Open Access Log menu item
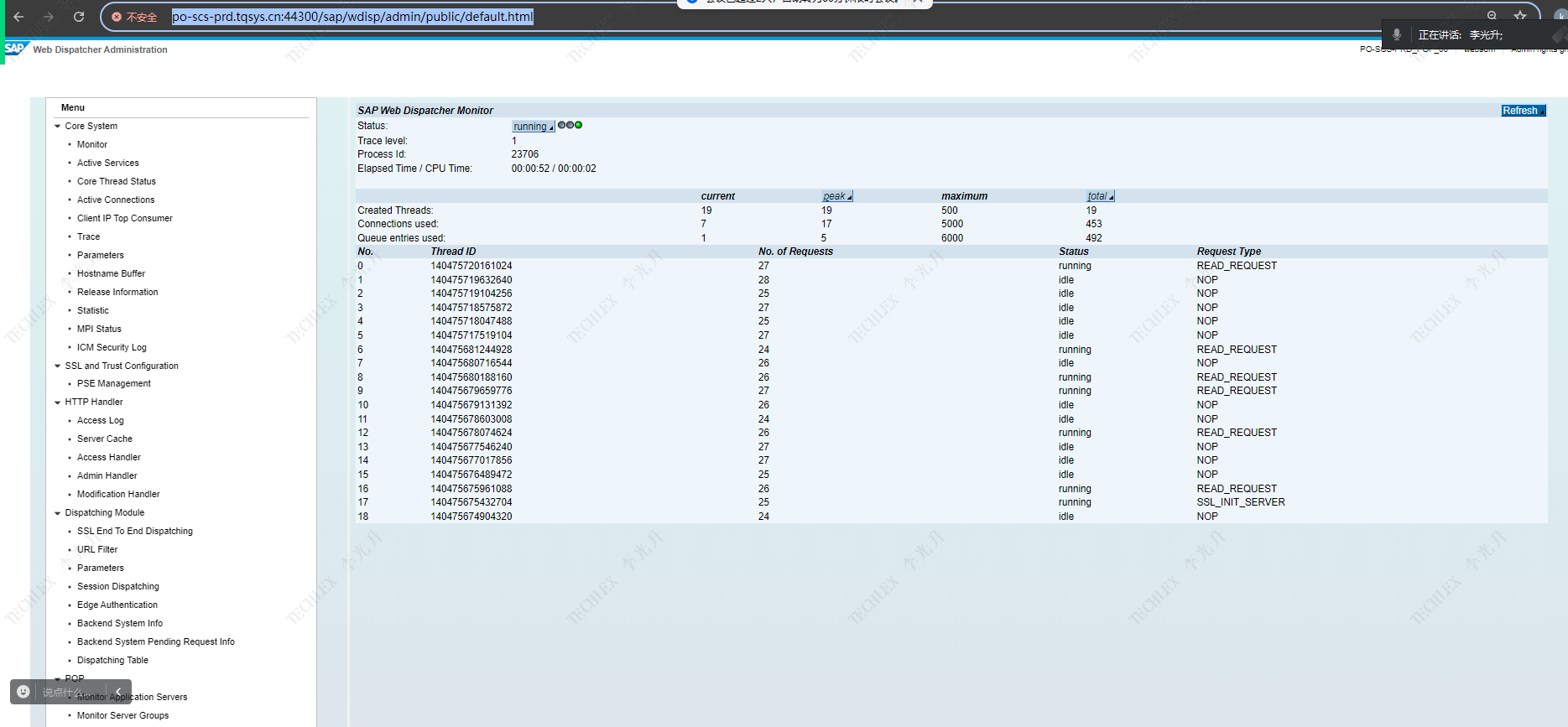1568x727 pixels. [101, 420]
